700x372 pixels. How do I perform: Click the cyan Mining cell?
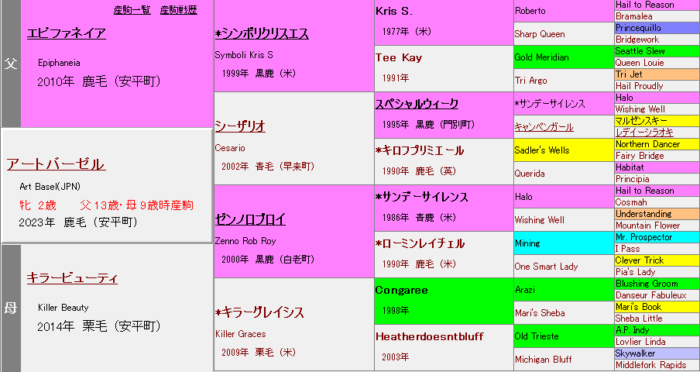[564, 243]
